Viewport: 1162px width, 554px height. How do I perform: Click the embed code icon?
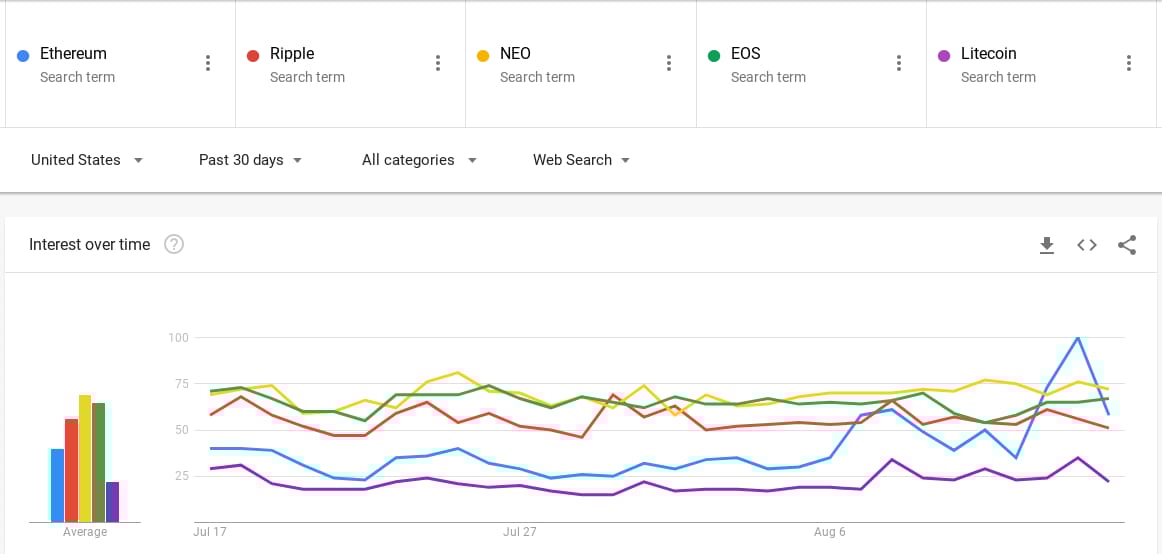(x=1087, y=245)
